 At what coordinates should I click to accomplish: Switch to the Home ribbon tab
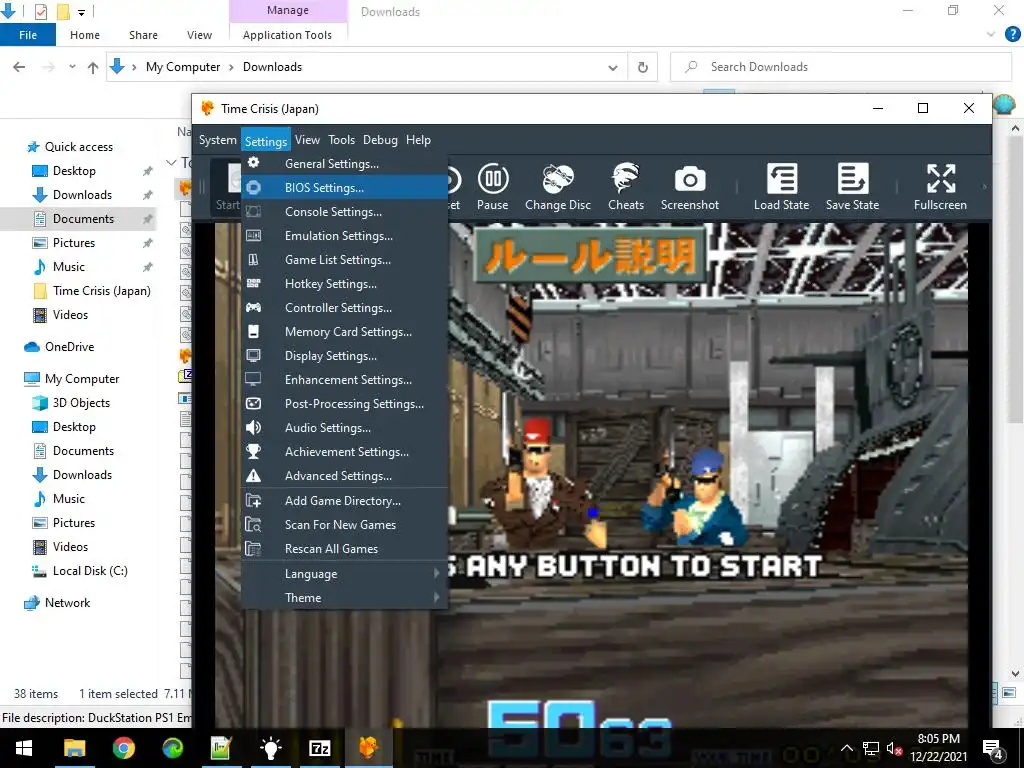click(x=85, y=35)
